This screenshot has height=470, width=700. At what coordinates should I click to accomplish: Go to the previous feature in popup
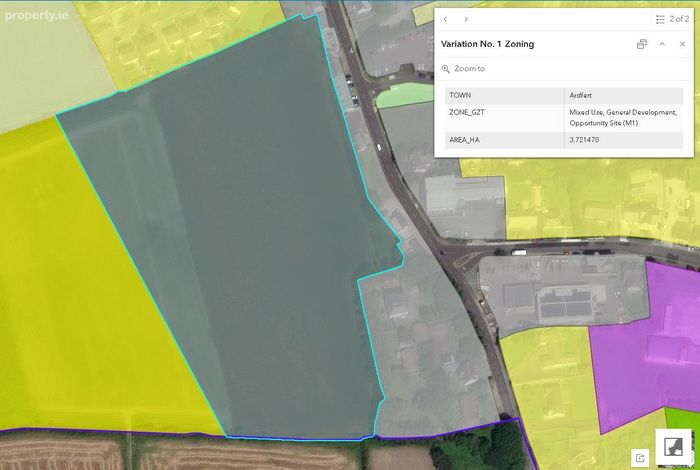(x=445, y=19)
